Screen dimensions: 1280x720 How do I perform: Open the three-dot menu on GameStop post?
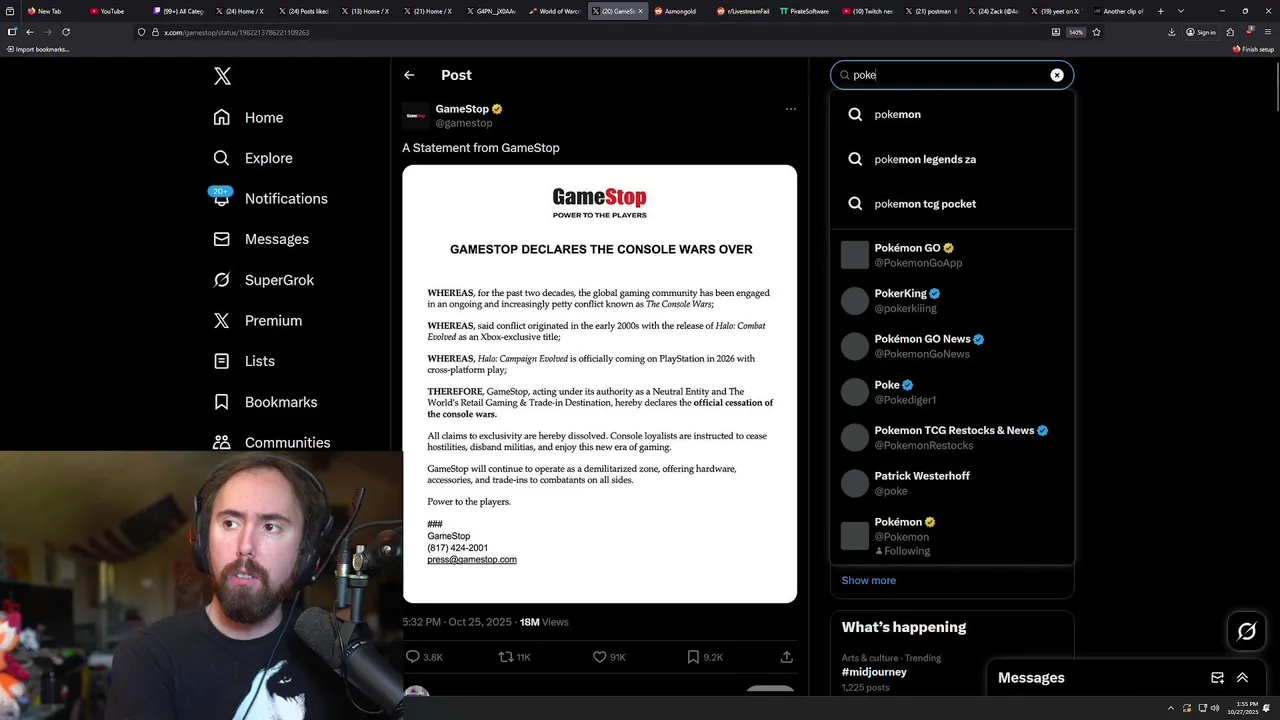(x=790, y=109)
